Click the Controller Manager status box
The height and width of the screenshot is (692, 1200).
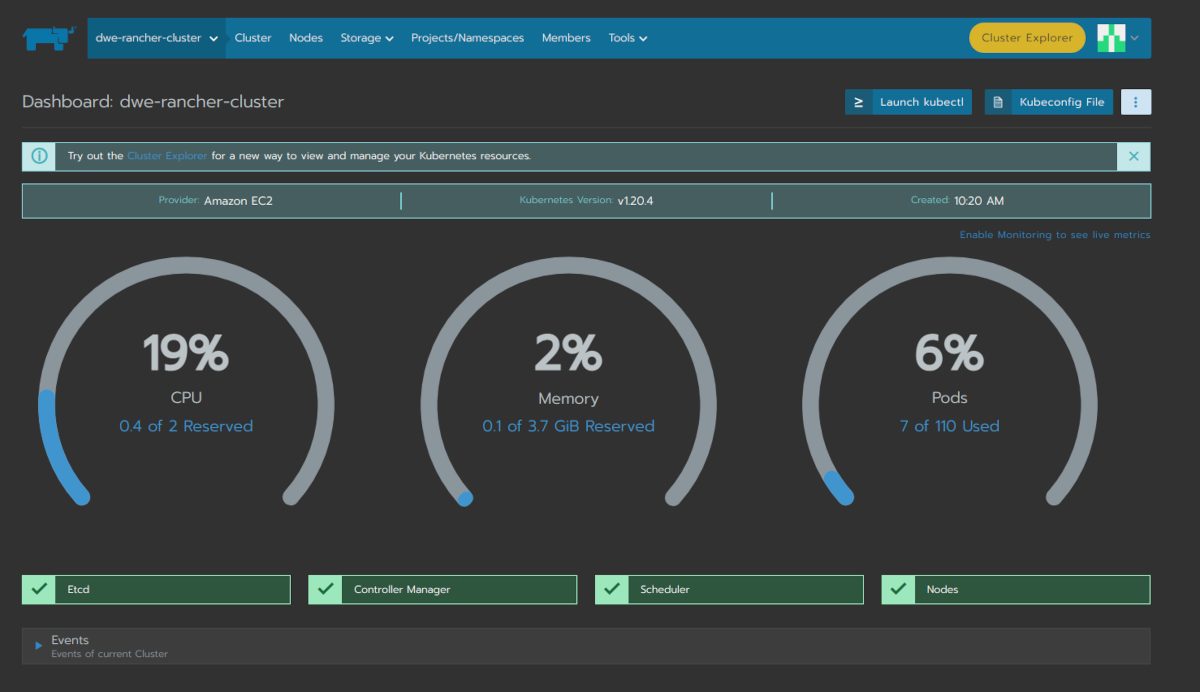click(x=443, y=589)
